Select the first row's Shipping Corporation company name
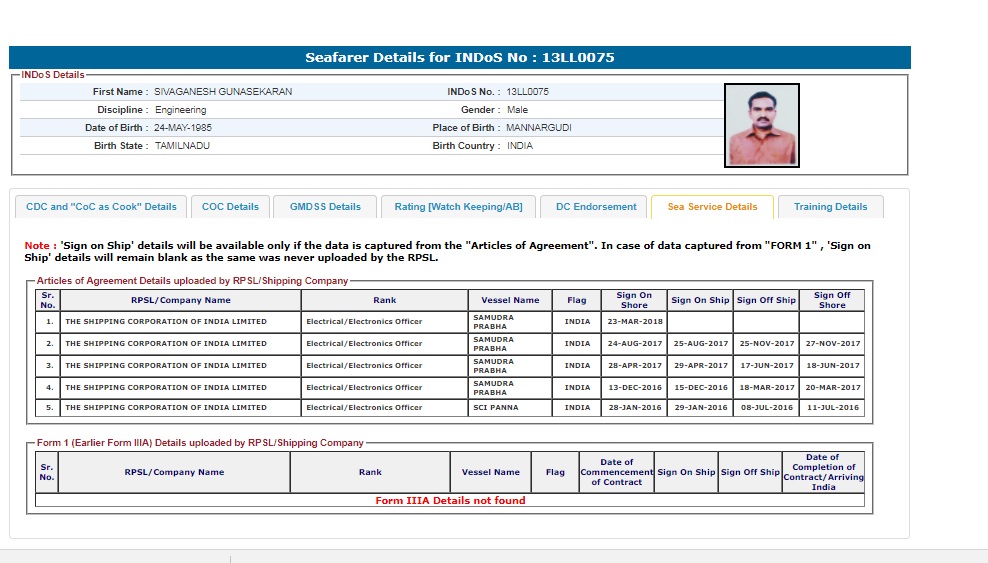The width and height of the screenshot is (988, 563). pyautogui.click(x=166, y=322)
